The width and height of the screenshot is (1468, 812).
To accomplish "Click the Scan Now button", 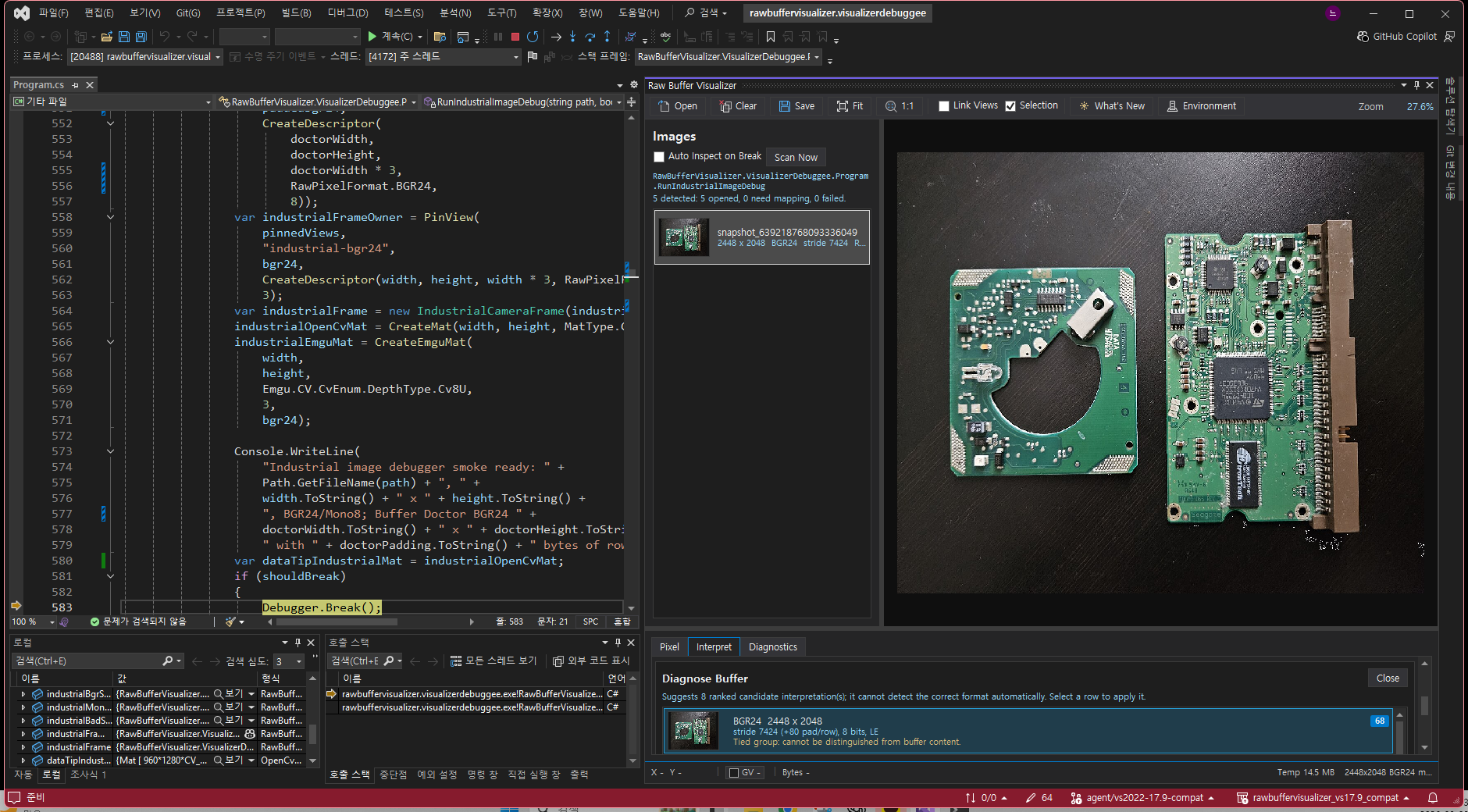I will [x=796, y=157].
